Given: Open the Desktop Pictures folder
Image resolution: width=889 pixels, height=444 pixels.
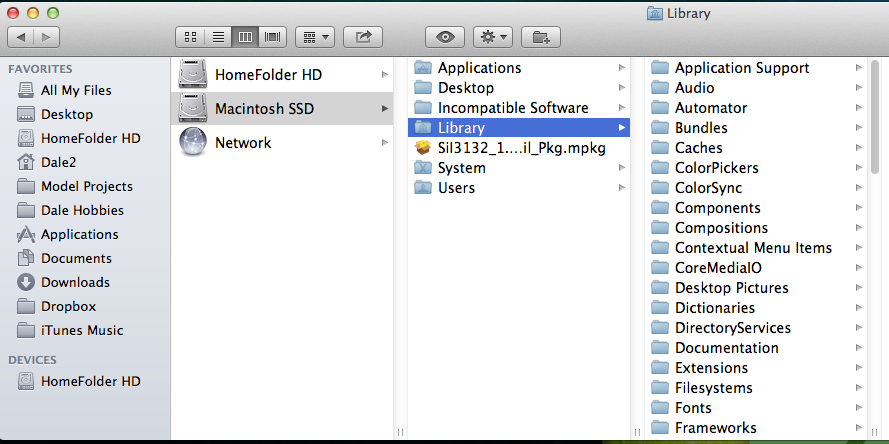Looking at the screenshot, I should (x=756, y=287).
